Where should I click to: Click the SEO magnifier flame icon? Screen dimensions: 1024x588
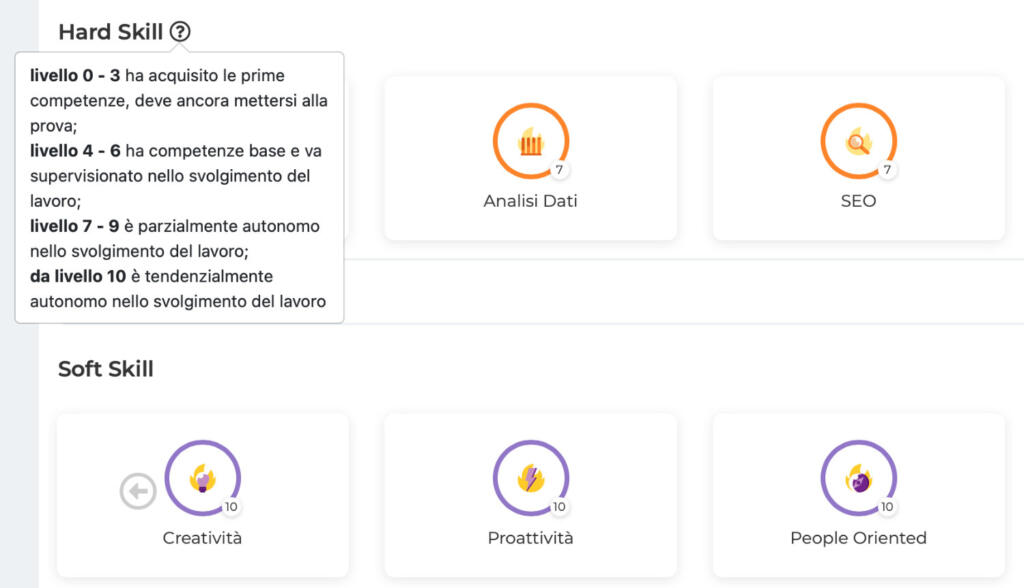pos(858,141)
